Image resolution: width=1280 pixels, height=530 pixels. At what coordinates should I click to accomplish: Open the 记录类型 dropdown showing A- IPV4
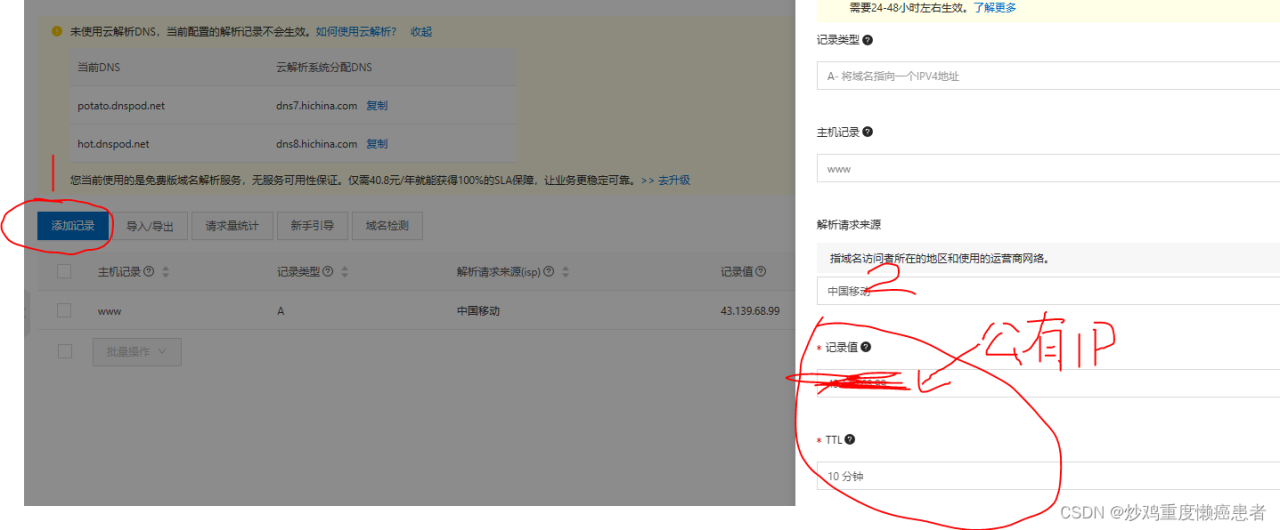point(1048,76)
